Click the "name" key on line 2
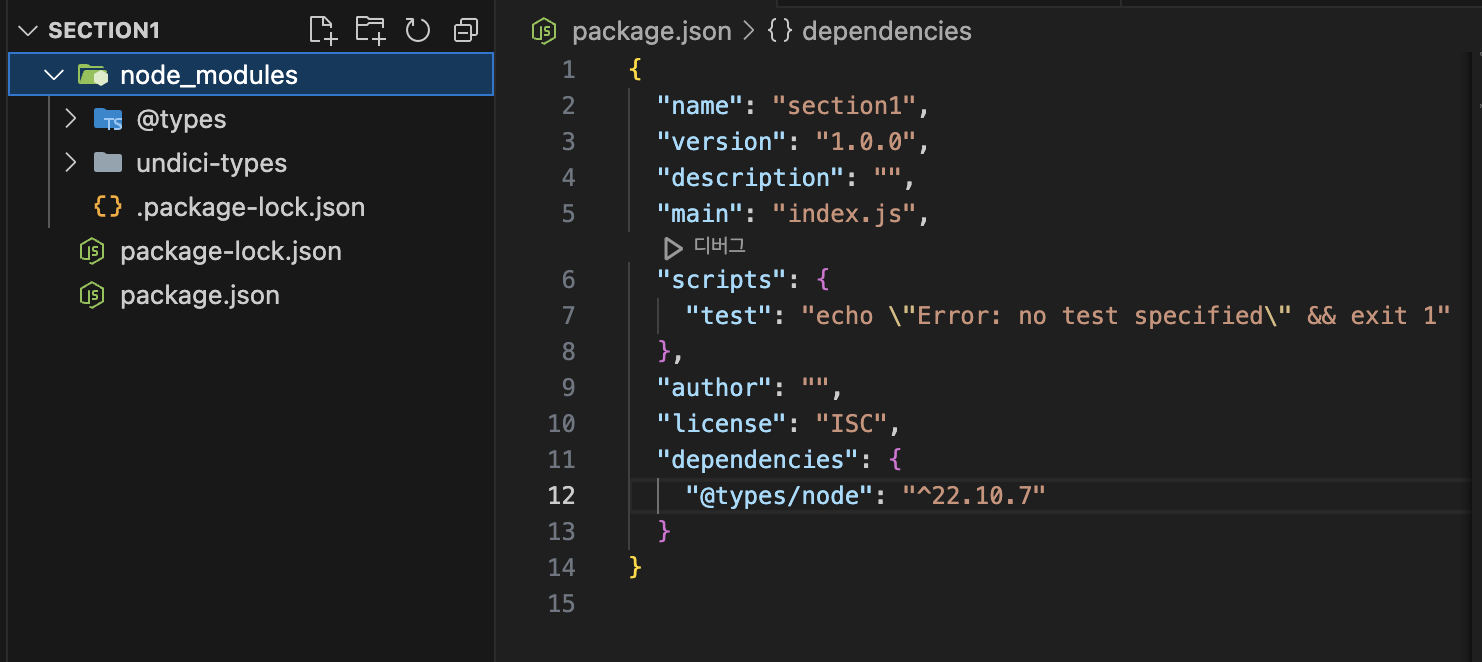The width and height of the screenshot is (1482, 662). tap(699, 105)
